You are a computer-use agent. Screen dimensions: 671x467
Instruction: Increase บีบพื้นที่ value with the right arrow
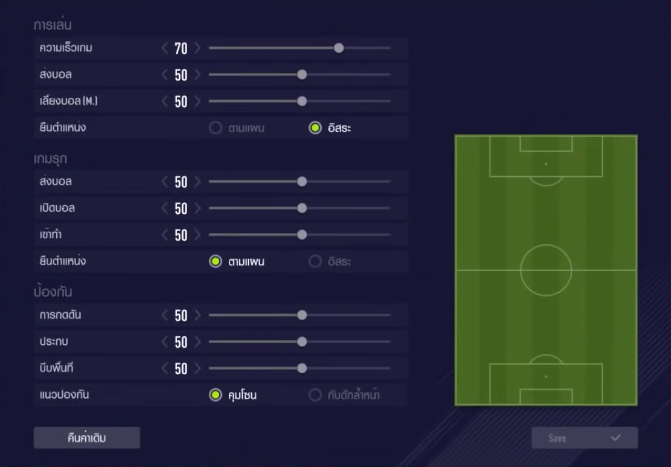(198, 368)
